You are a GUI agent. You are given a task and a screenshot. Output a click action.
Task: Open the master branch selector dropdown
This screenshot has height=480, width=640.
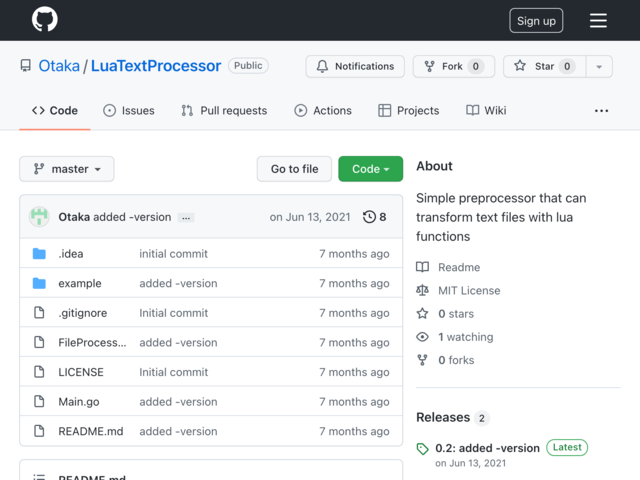[67, 169]
